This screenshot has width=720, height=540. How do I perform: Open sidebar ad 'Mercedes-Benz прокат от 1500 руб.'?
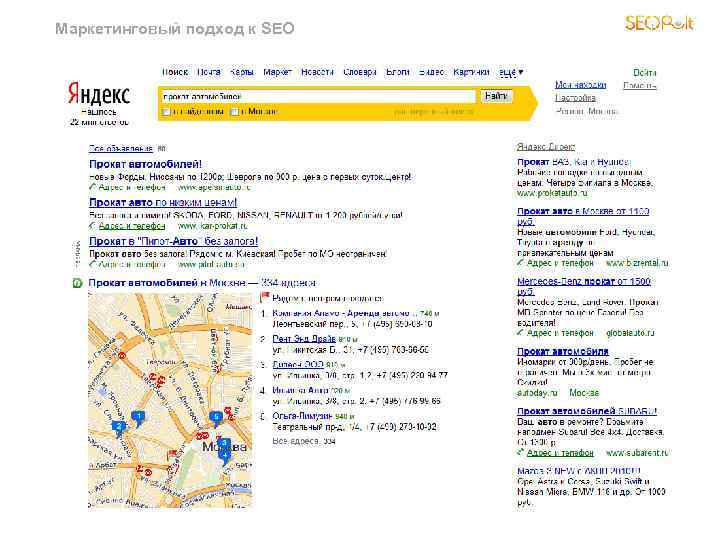pos(584,286)
